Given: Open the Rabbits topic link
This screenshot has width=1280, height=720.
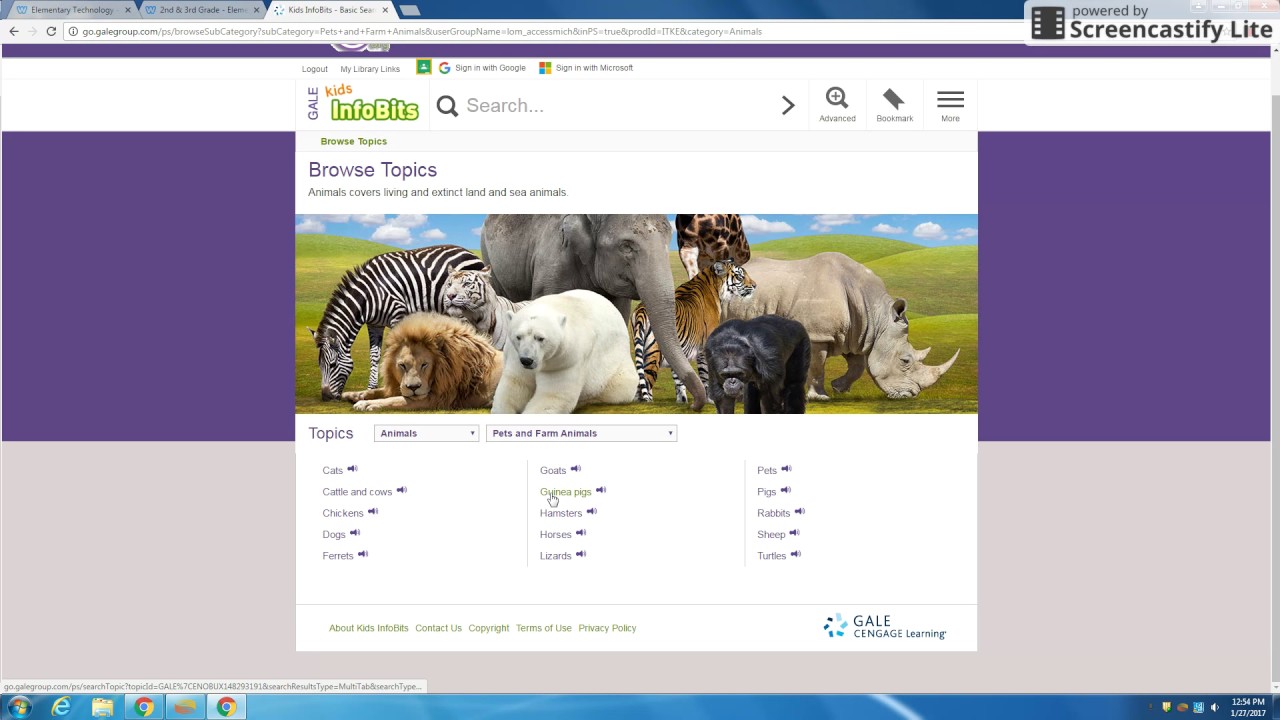Looking at the screenshot, I should tap(774, 513).
